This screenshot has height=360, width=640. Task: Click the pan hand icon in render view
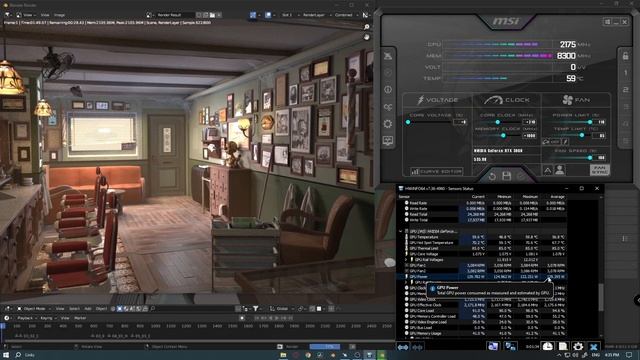click(367, 37)
